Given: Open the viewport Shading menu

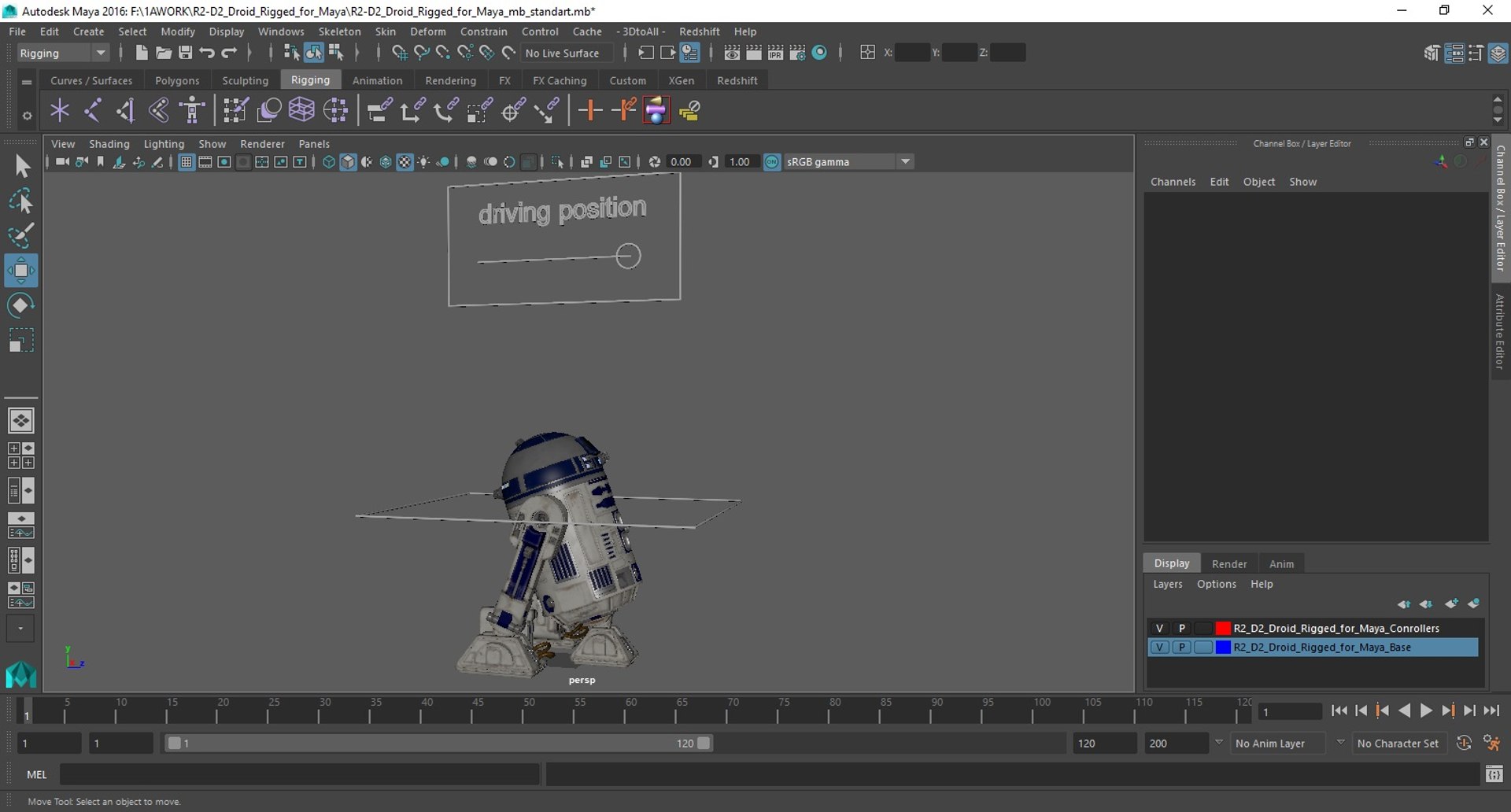Looking at the screenshot, I should click(109, 144).
